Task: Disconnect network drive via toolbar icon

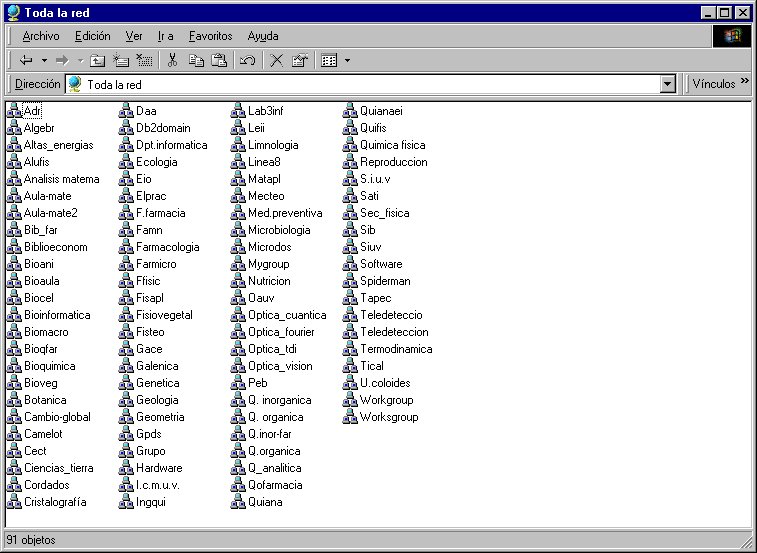Action: pos(144,60)
